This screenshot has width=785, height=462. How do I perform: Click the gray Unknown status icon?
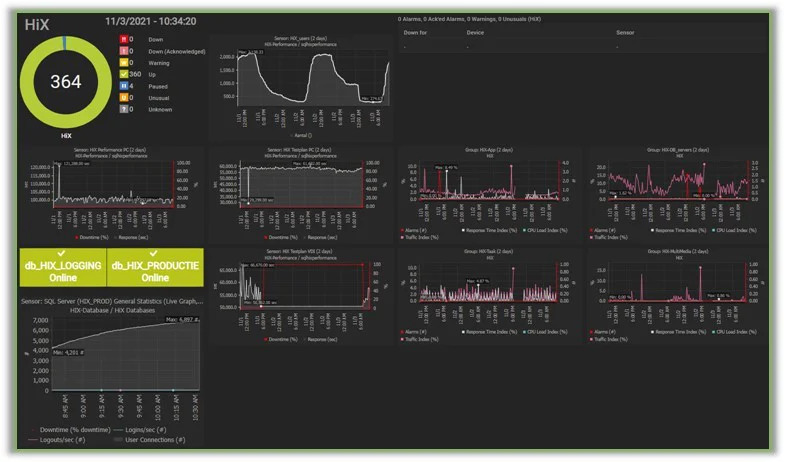pyautogui.click(x=124, y=111)
